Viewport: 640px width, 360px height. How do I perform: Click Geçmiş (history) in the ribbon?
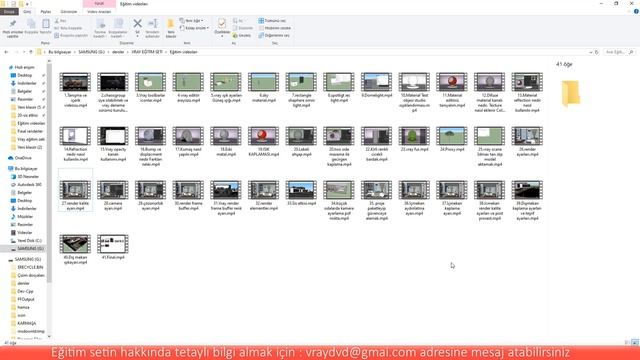242,36
